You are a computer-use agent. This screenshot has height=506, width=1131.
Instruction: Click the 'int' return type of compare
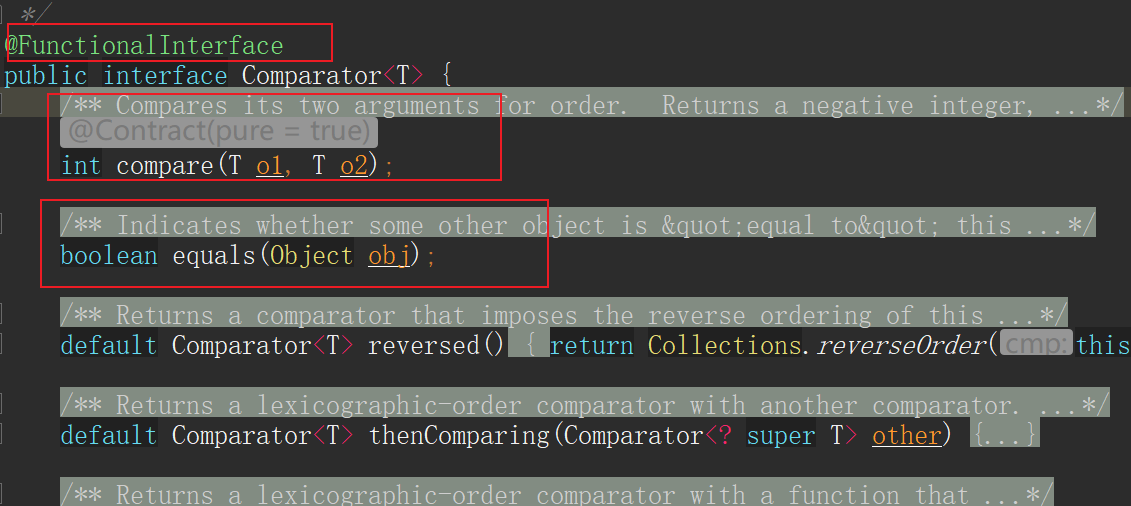tap(81, 167)
